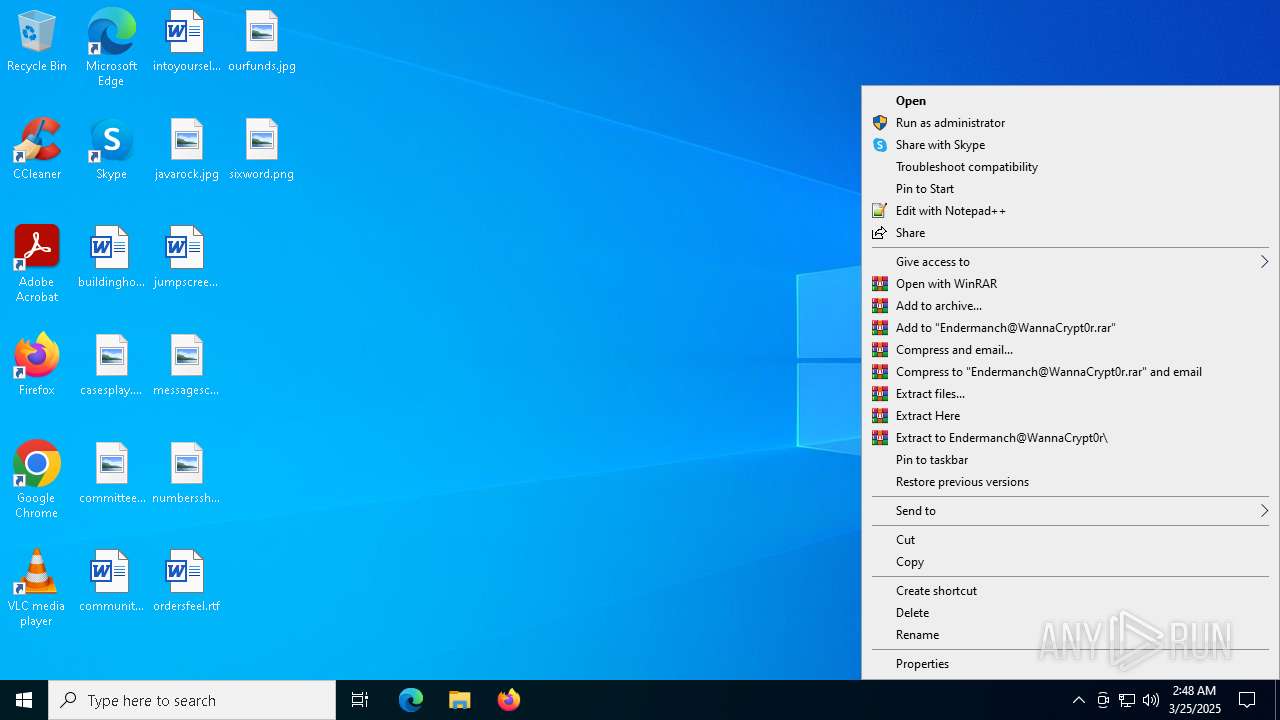1280x720 pixels.
Task: Open CCleaner desktop shortcut
Action: pyautogui.click(x=37, y=150)
